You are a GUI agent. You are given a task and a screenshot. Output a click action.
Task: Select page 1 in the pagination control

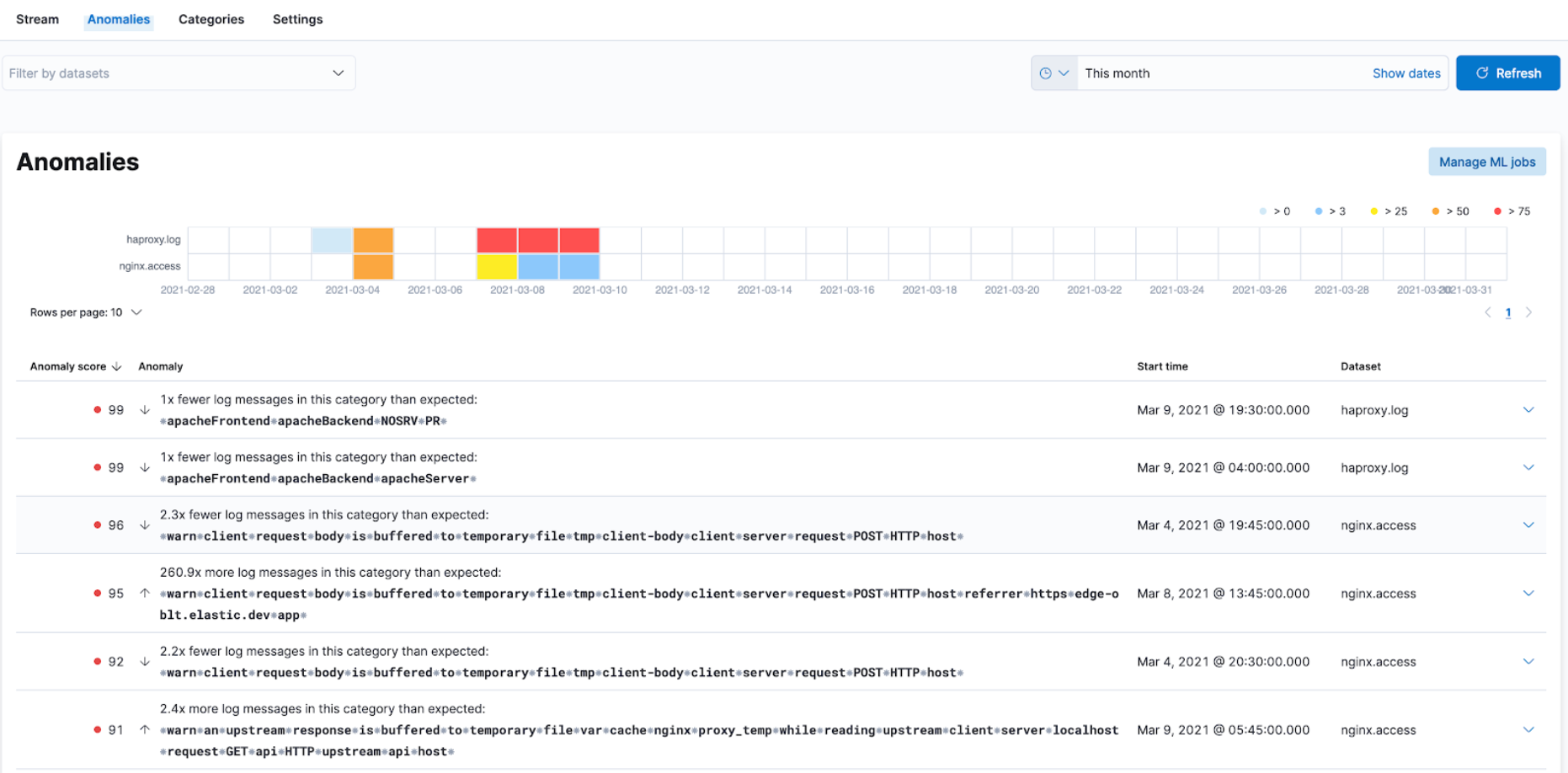1508,312
